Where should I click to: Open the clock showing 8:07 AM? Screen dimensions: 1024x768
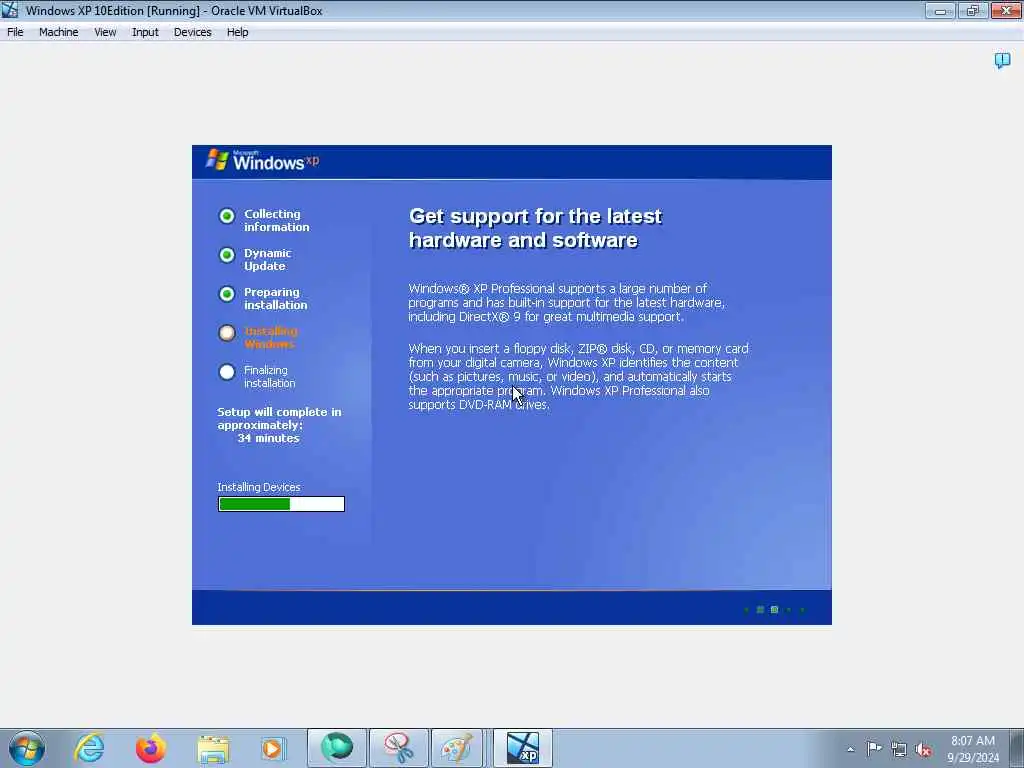972,749
